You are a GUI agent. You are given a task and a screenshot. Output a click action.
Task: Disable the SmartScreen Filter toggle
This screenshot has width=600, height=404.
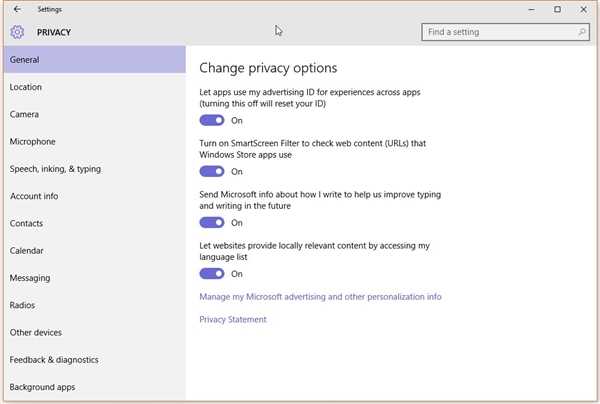(x=212, y=171)
